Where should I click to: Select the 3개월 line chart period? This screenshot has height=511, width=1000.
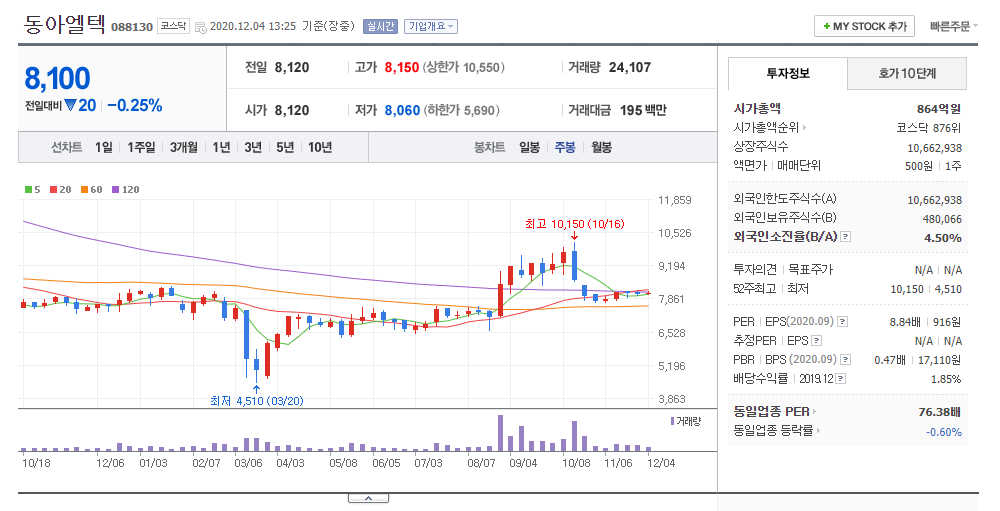tap(183, 147)
